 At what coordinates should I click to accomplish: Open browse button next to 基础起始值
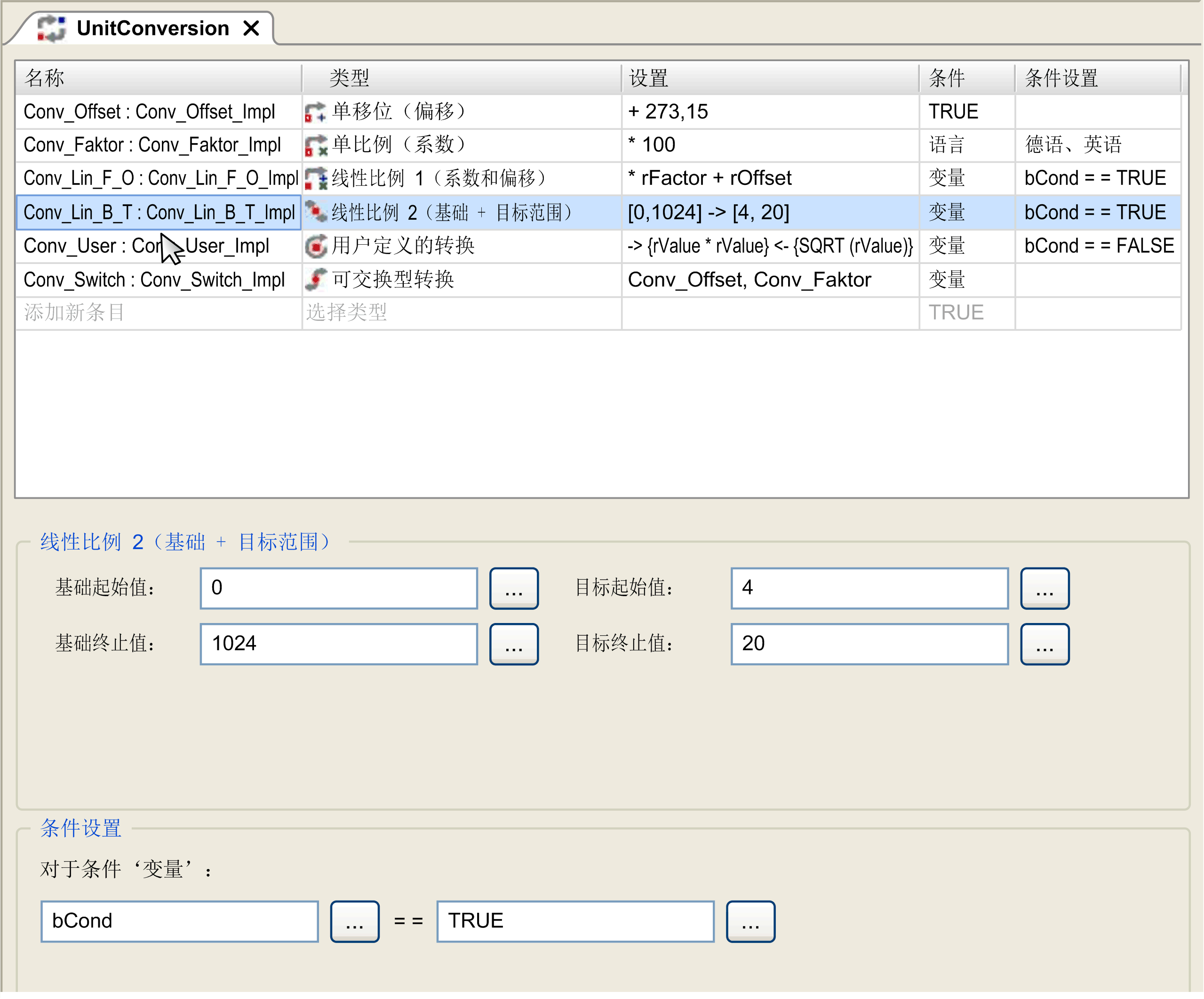tap(514, 588)
